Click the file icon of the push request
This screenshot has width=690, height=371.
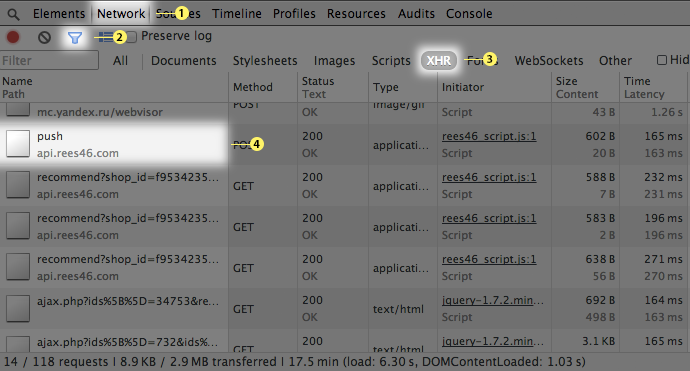point(18,143)
